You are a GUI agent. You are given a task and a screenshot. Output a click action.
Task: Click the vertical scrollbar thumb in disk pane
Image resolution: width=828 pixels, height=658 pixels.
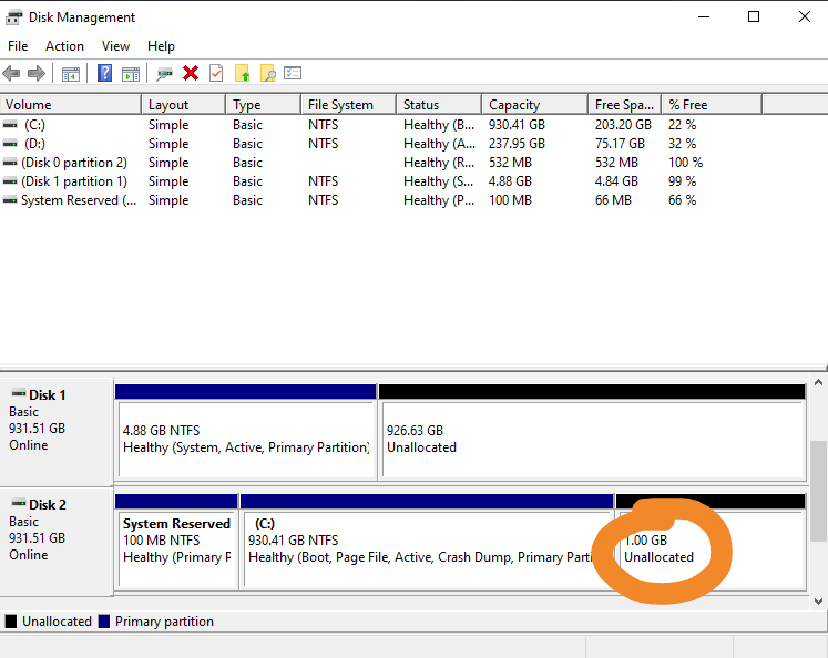coord(818,491)
